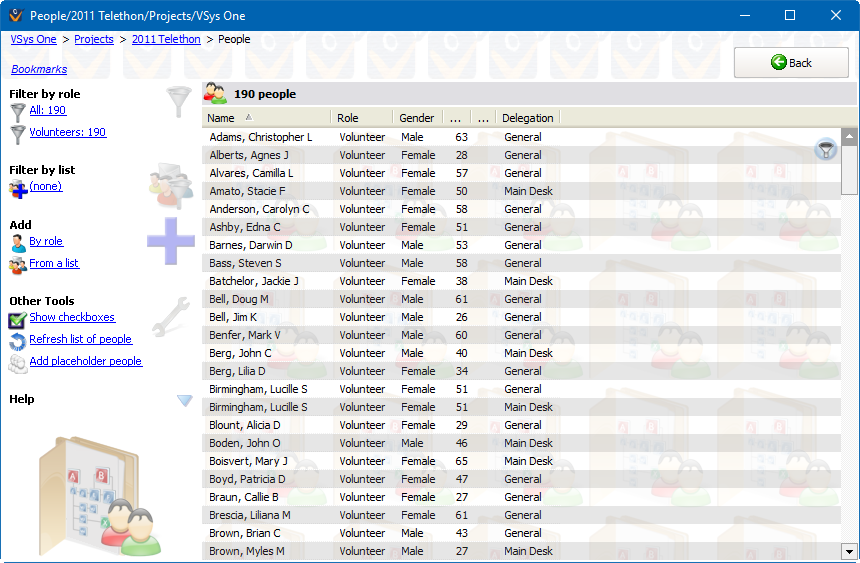Click the funnel icon beside Volunteers: 190
860x563 pixels.
point(17,134)
